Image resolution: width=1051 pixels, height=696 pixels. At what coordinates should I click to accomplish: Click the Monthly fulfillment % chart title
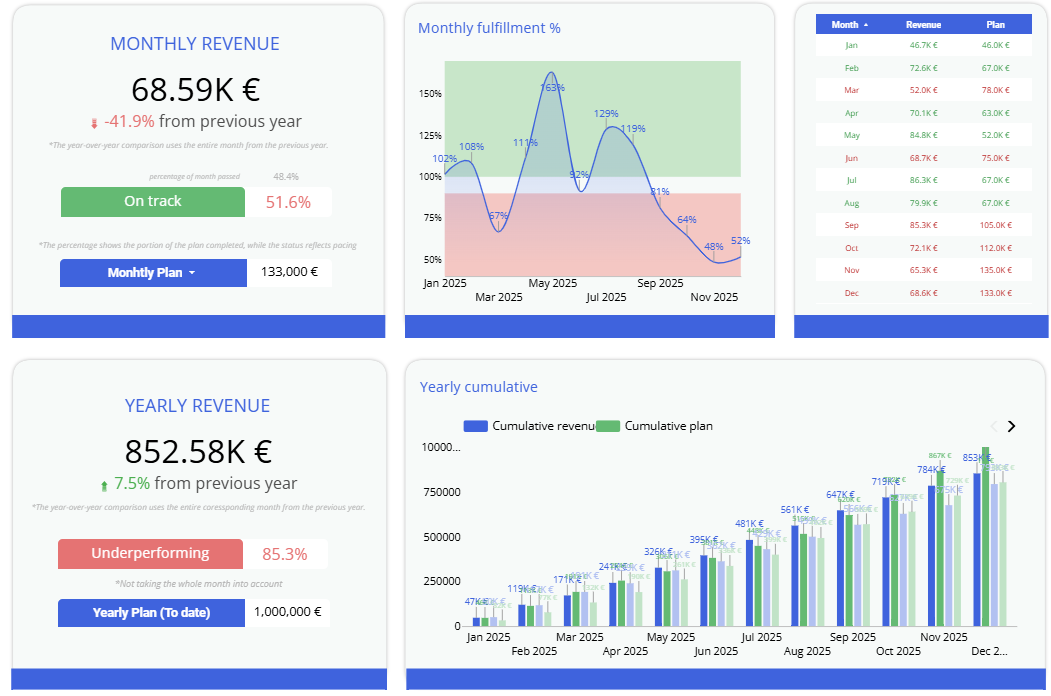coord(489,28)
